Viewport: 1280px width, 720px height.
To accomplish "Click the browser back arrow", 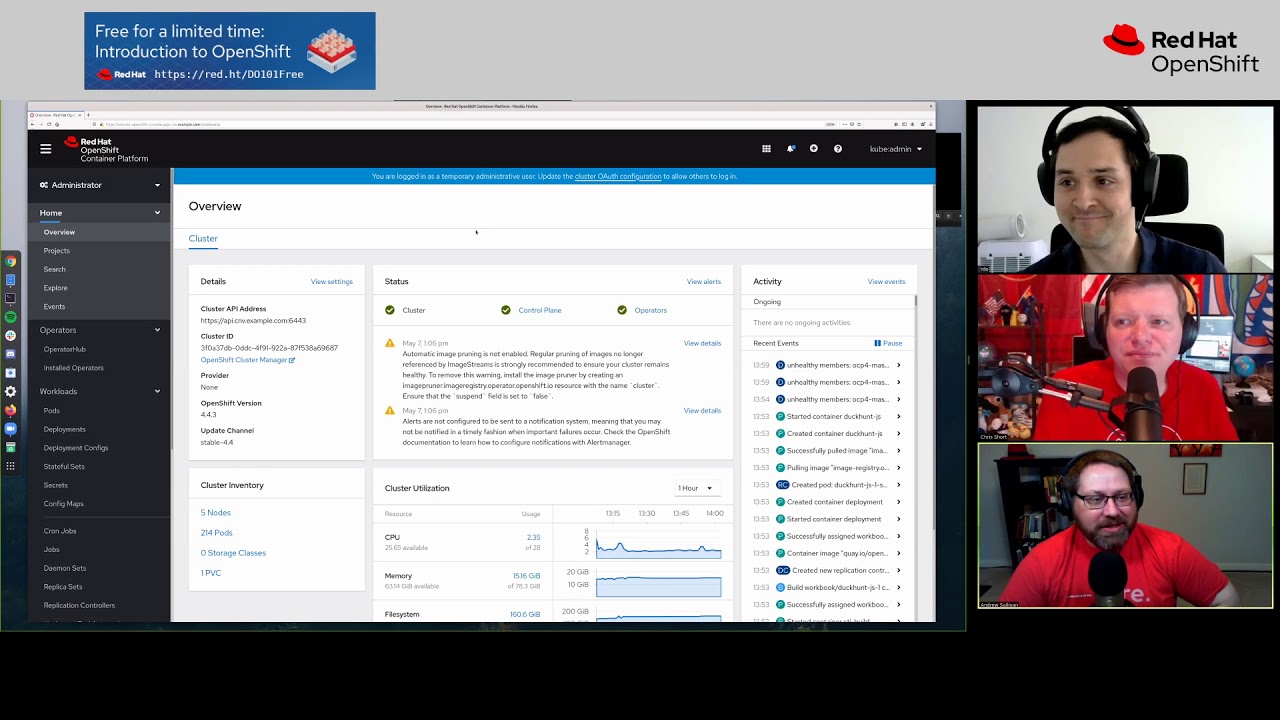I will [33, 124].
